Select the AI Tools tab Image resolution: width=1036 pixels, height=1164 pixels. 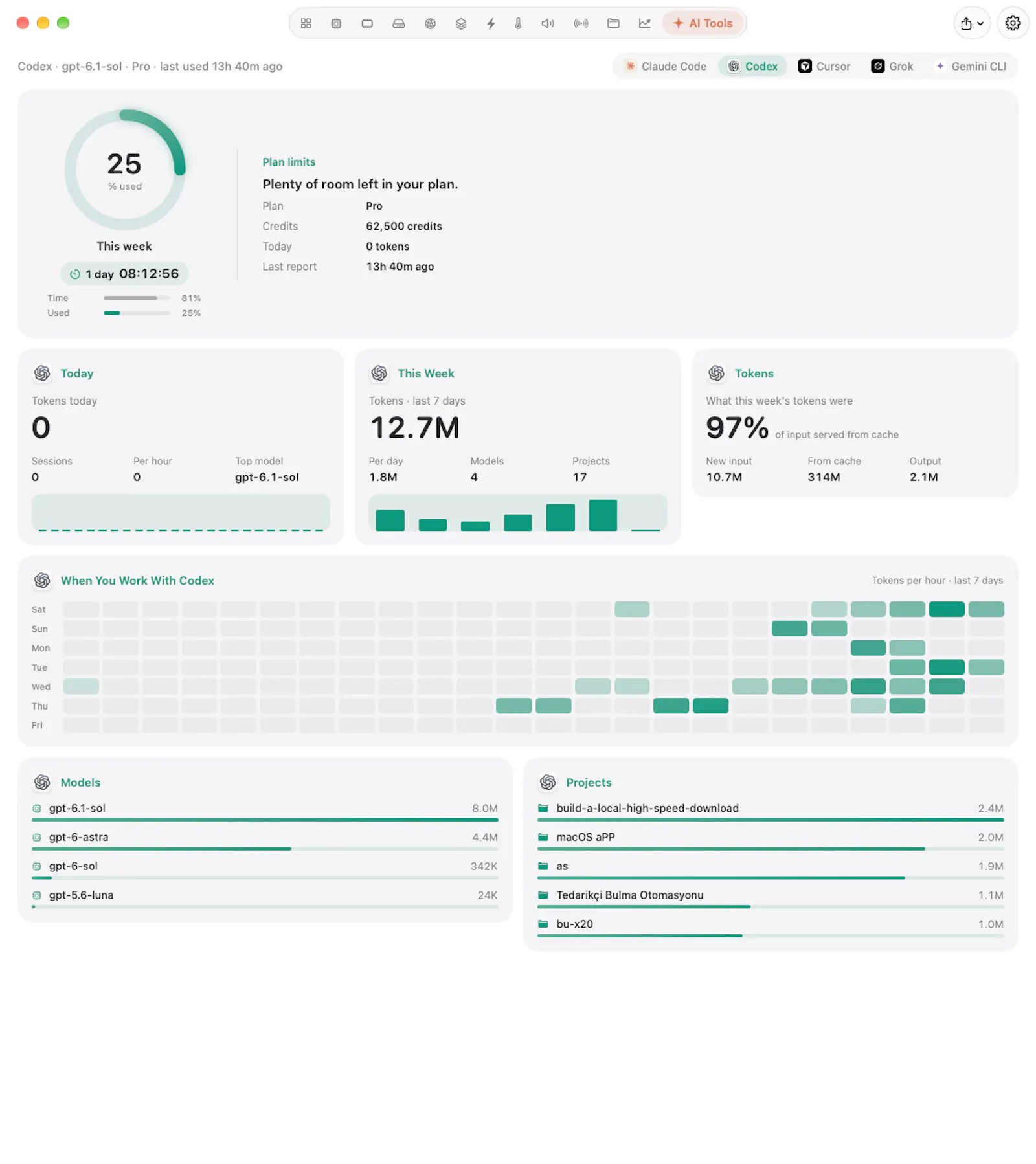703,23
